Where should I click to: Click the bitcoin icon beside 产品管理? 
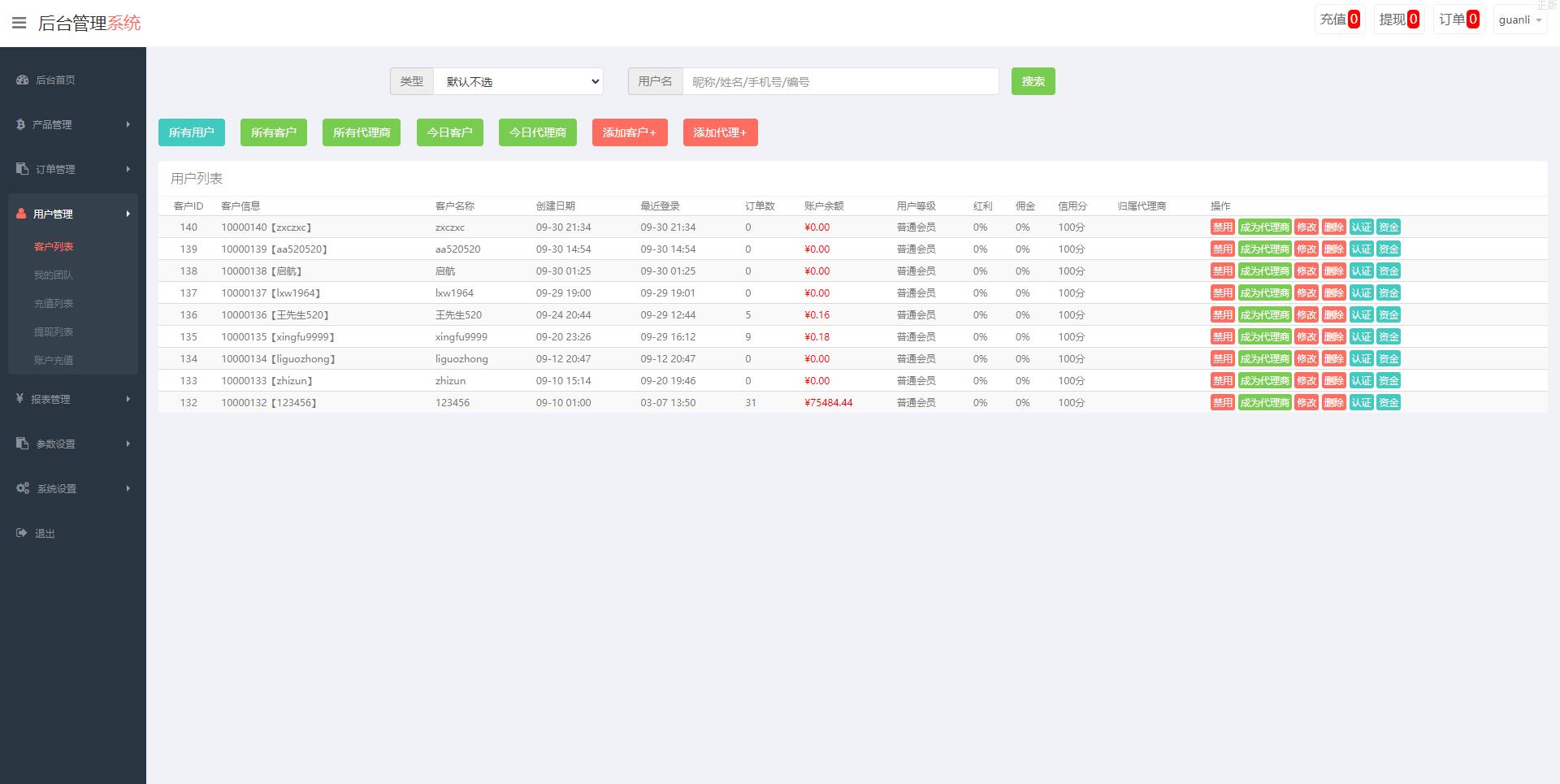[x=20, y=124]
